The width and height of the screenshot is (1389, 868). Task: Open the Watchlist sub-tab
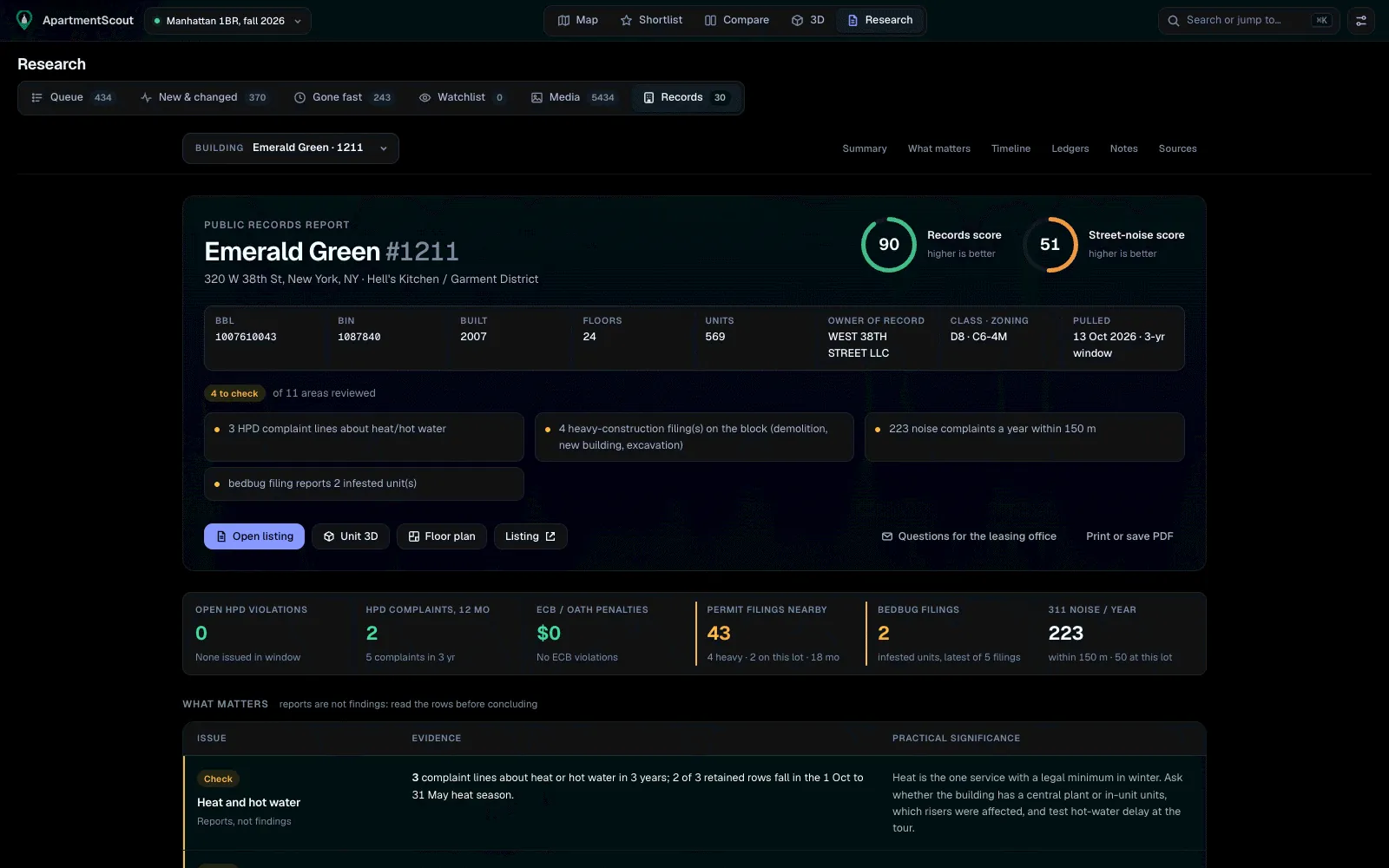(x=462, y=97)
